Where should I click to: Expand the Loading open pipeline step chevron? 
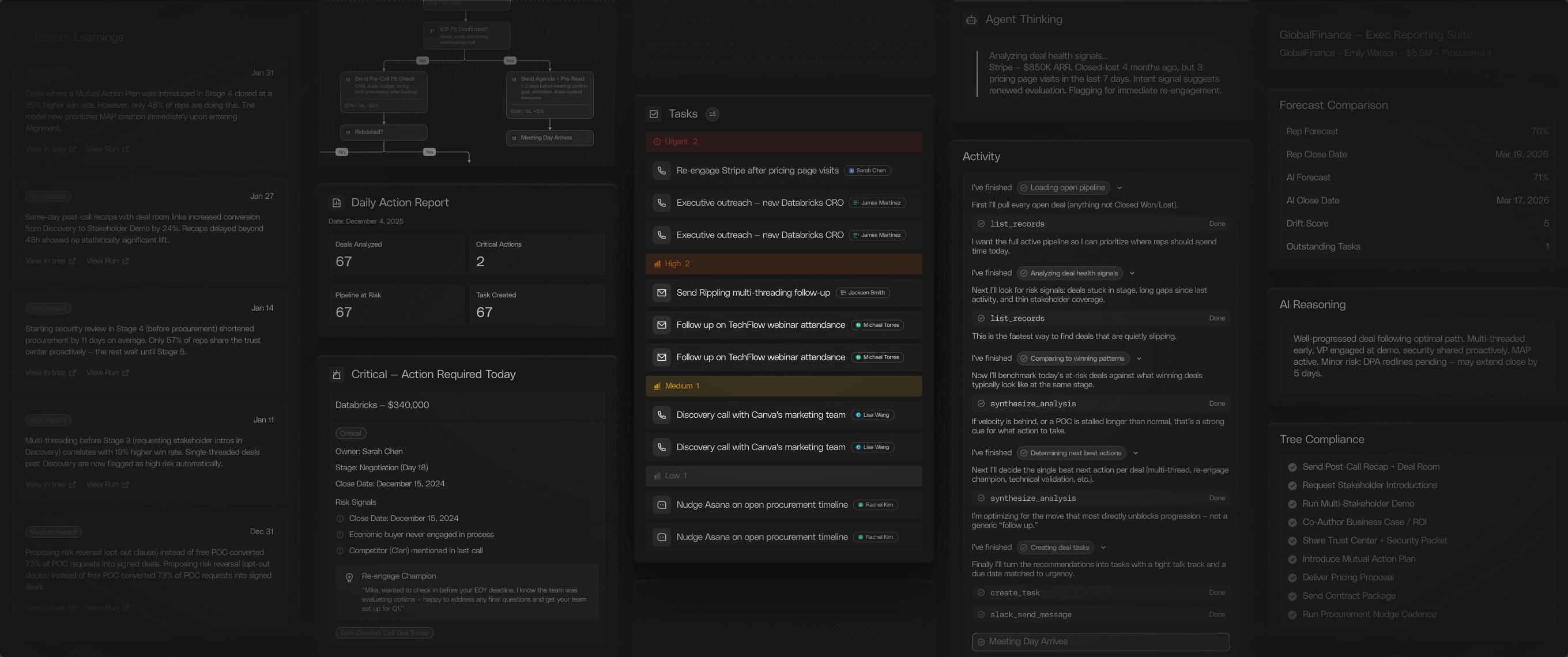tap(1120, 188)
